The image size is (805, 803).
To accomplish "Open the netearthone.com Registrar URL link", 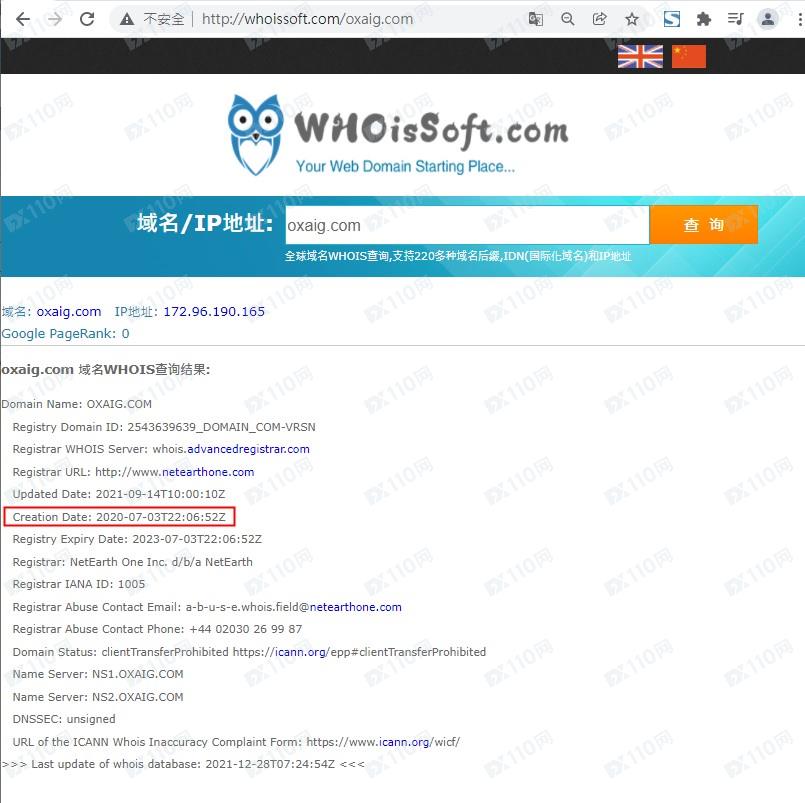I will pyautogui.click(x=208, y=472).
